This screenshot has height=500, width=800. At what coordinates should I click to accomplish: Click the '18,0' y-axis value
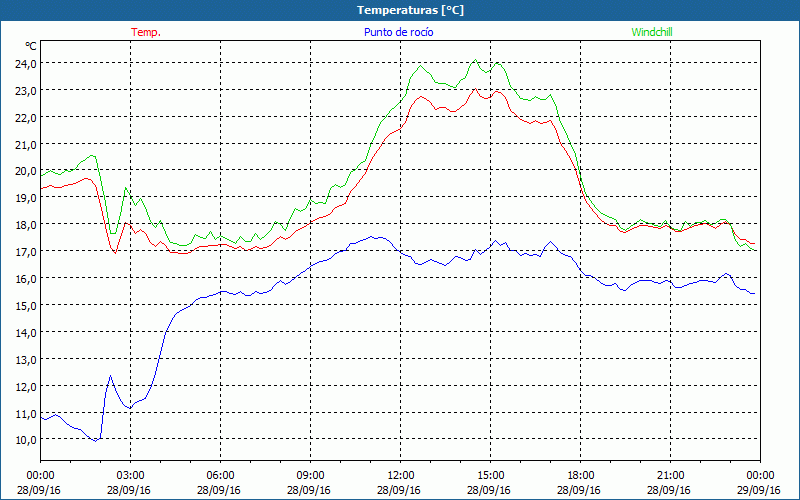click(x=26, y=225)
